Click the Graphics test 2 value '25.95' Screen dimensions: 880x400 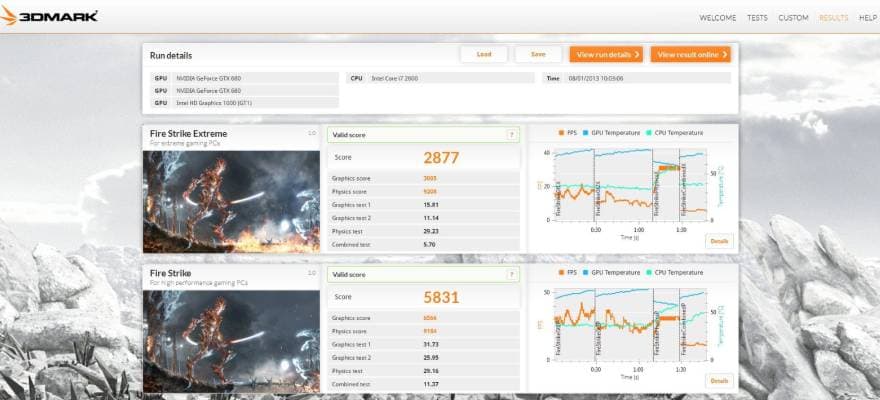pos(430,358)
